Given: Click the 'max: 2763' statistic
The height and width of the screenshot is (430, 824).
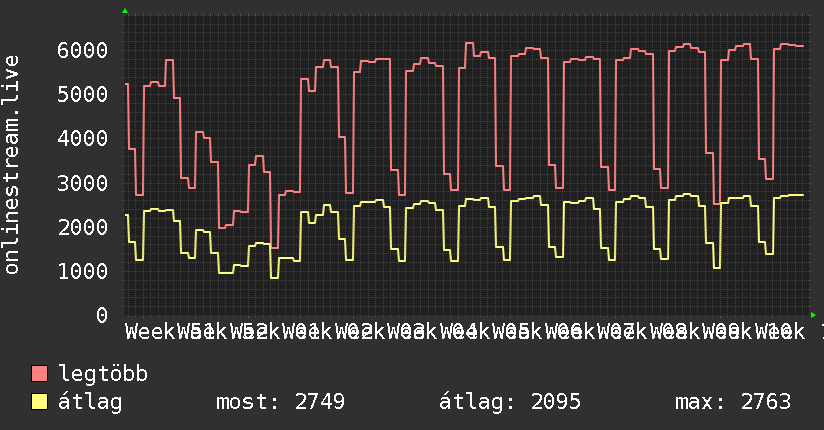Looking at the screenshot, I should [733, 402].
